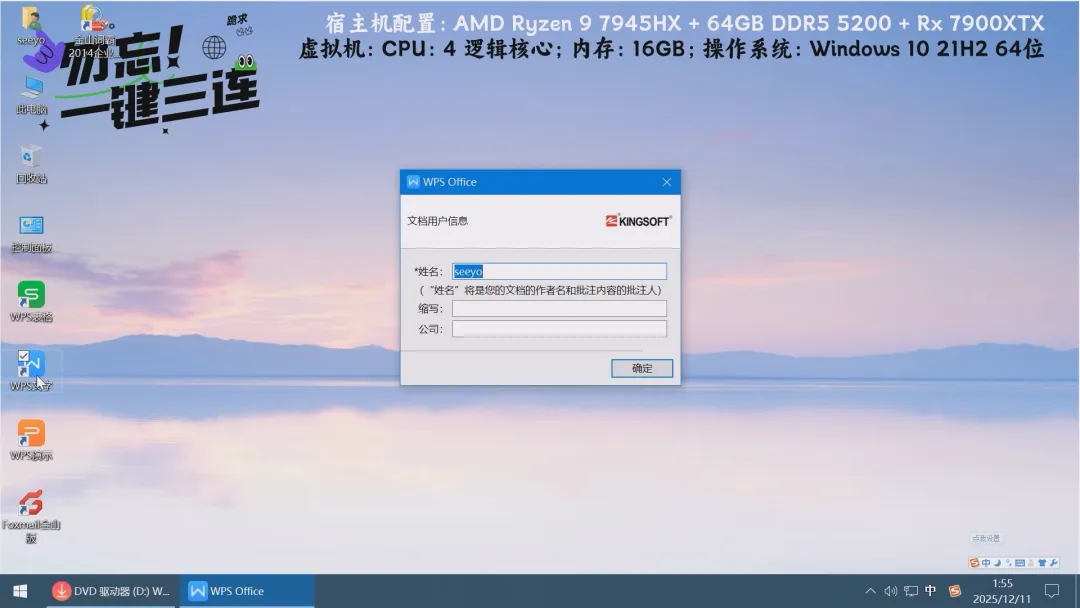Open the 此电脑 desktop icon
The width and height of the screenshot is (1080, 608).
(31, 95)
